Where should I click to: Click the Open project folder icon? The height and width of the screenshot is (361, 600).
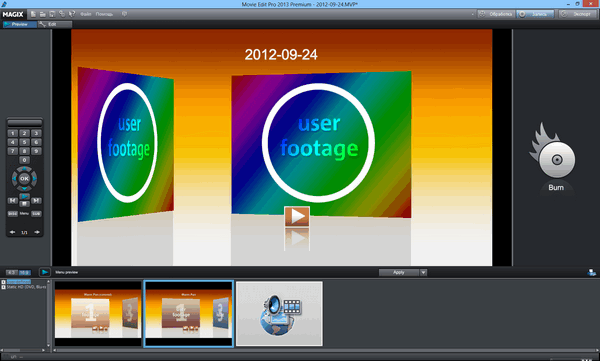click(x=42, y=14)
